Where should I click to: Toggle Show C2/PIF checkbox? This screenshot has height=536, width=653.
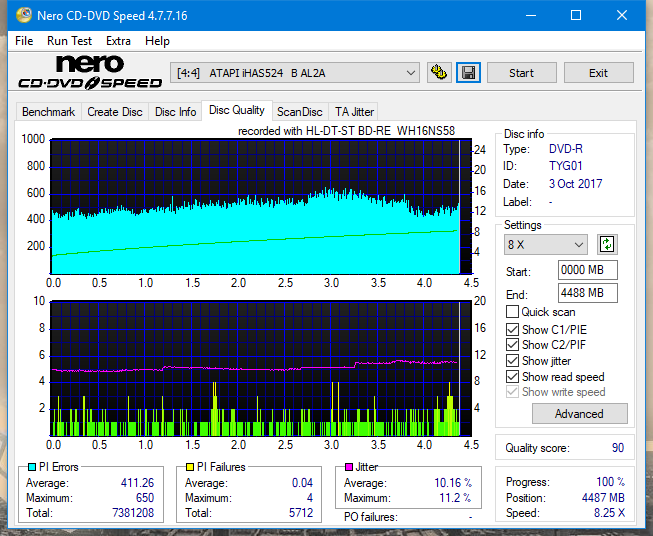[x=512, y=345]
